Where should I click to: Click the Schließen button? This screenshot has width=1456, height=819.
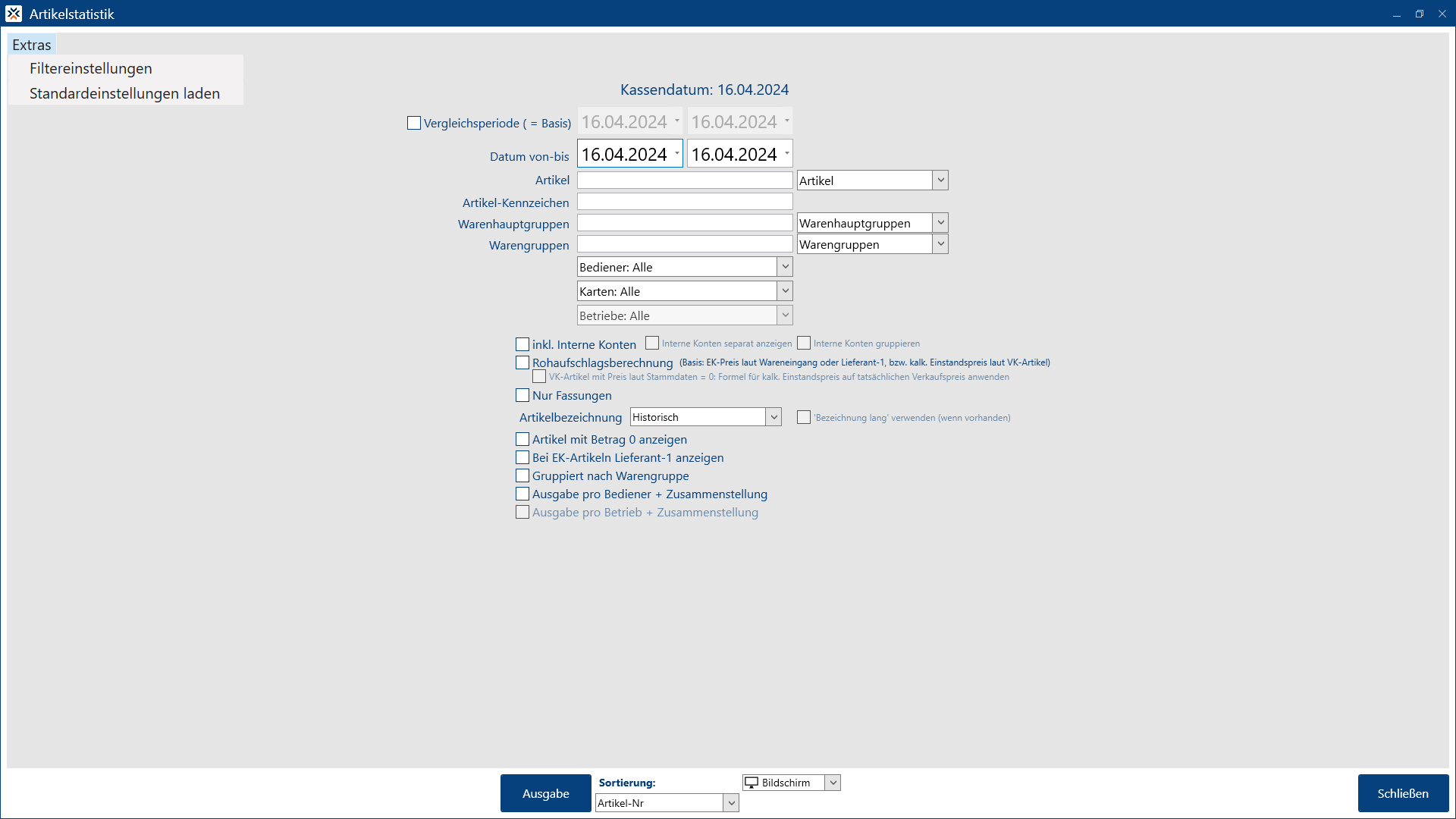(x=1402, y=793)
